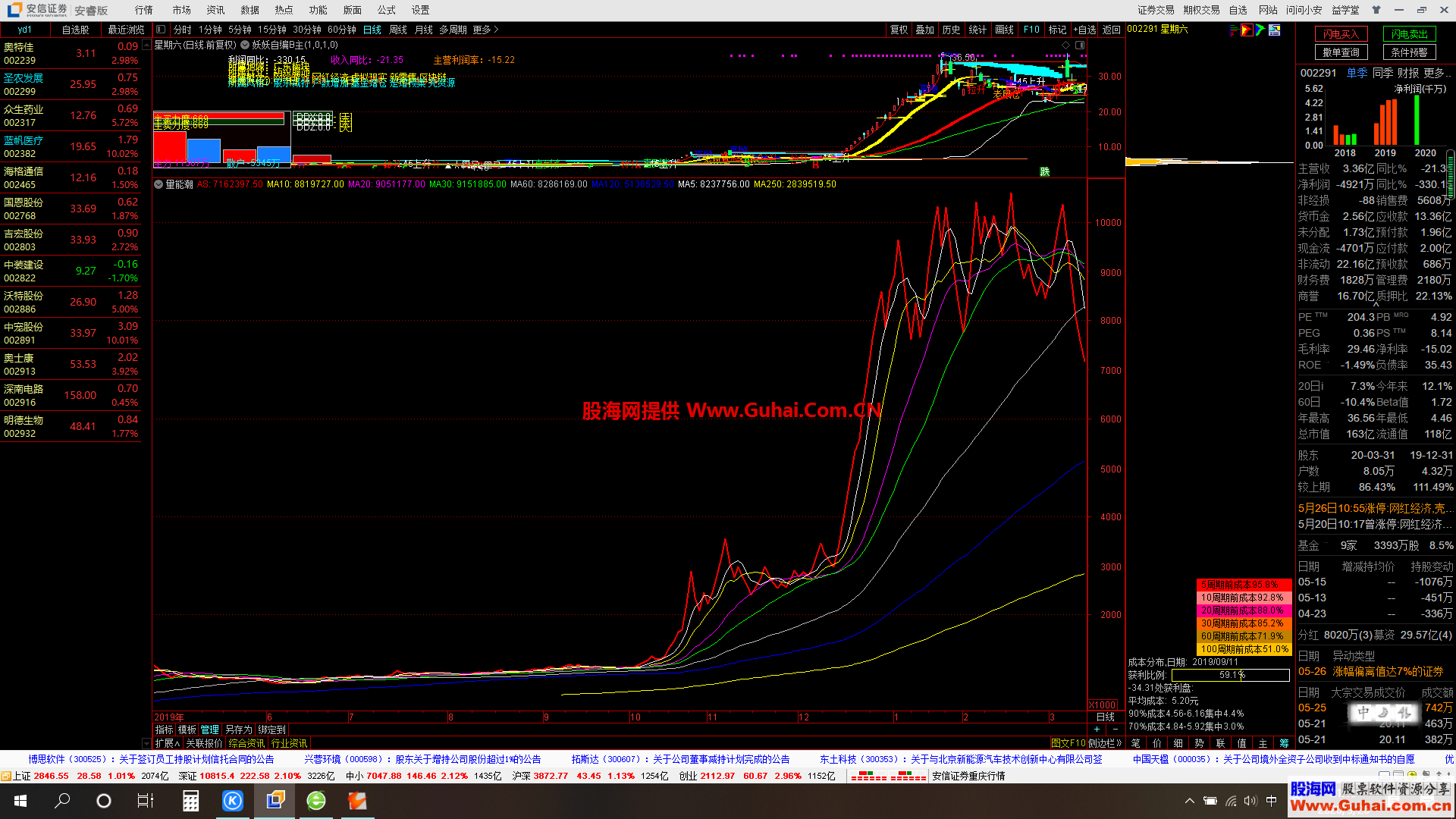Click the 撤单查询 button

pos(1341,52)
